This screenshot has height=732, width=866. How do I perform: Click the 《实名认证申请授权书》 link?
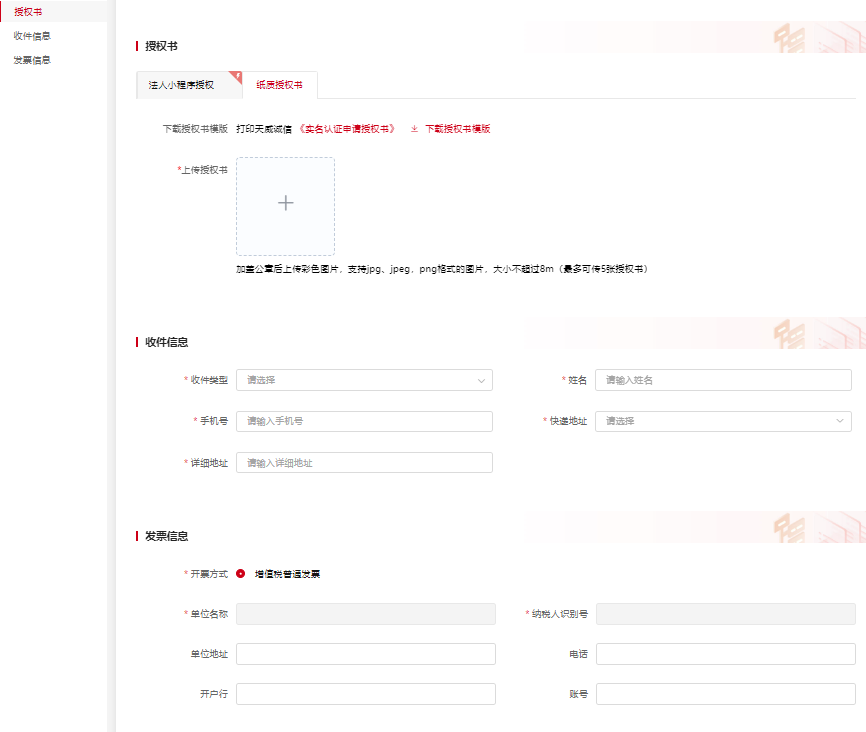click(347, 129)
